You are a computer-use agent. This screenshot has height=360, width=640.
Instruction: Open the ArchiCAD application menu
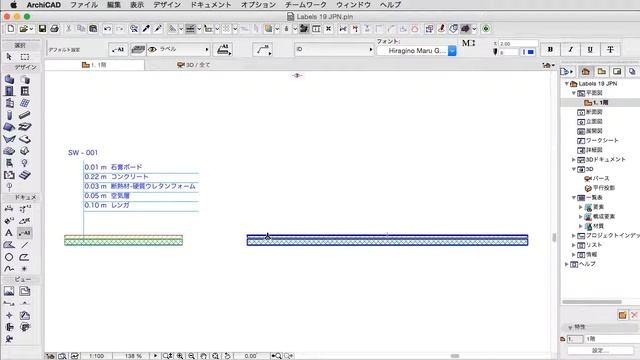point(44,5)
